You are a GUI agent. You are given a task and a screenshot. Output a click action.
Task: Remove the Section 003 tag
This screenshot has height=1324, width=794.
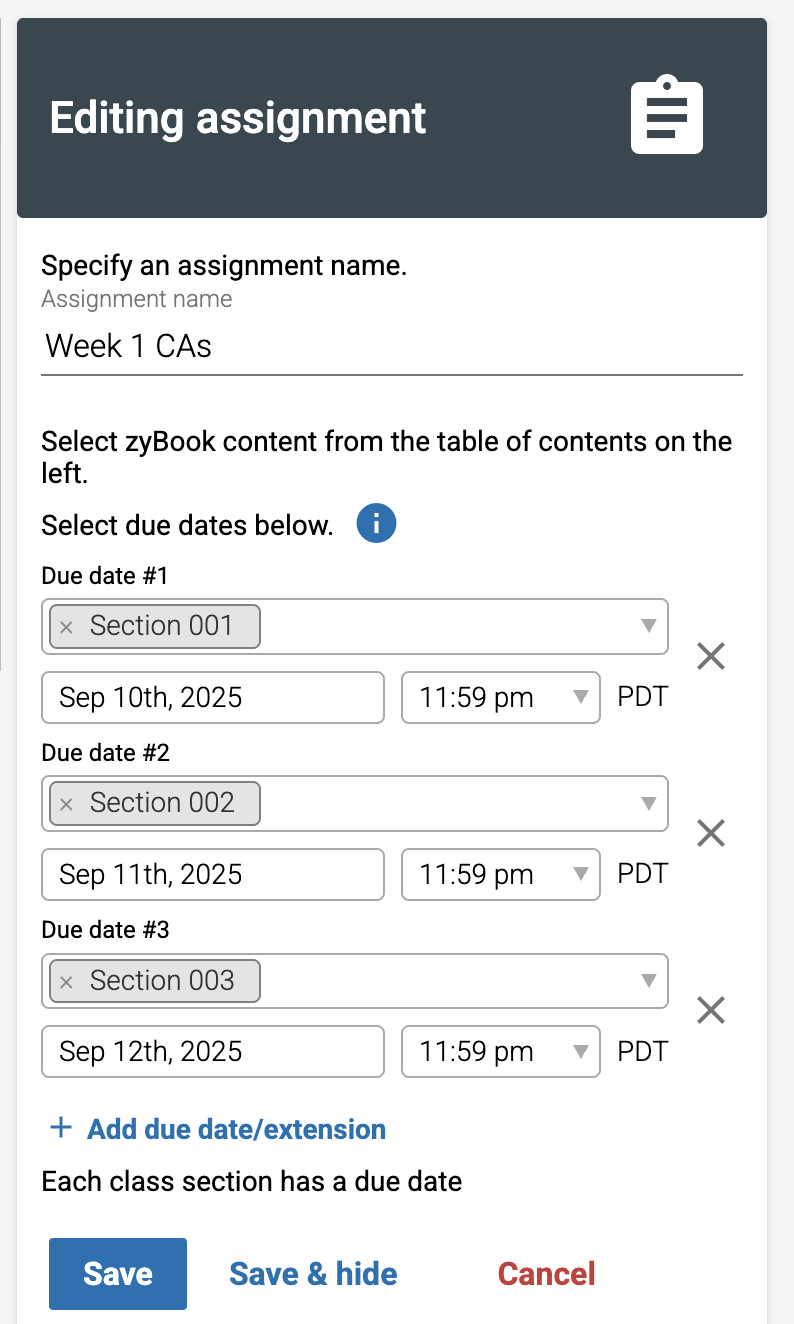pos(66,982)
